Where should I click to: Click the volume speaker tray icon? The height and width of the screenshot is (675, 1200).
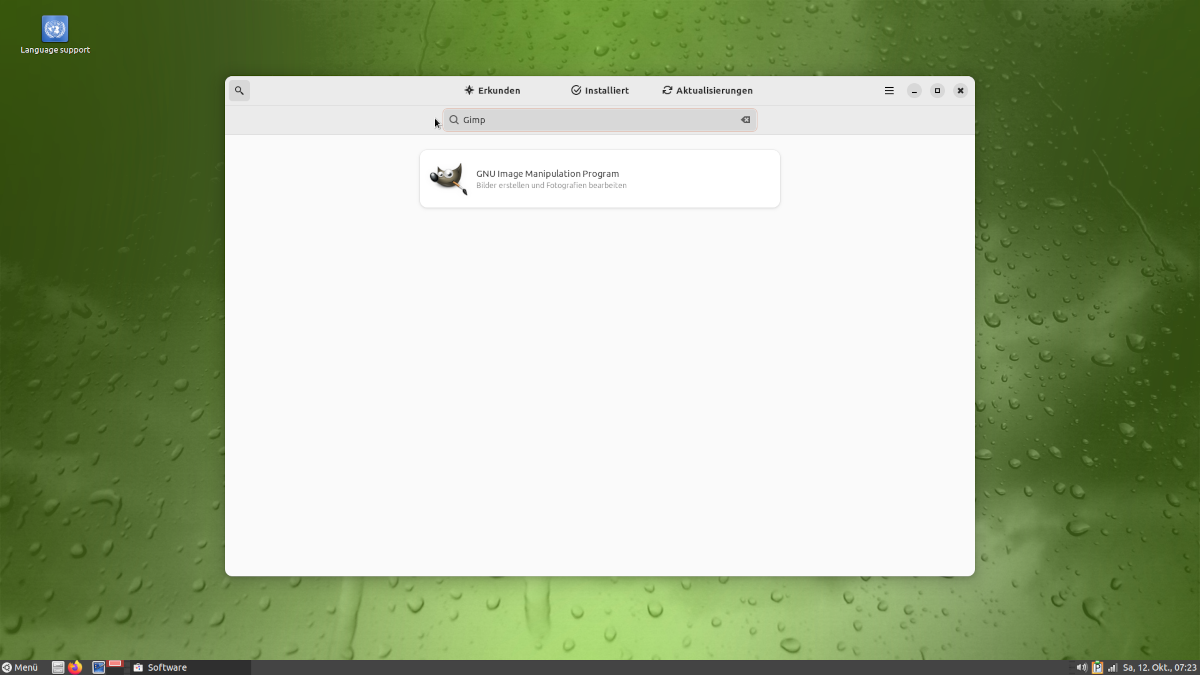pyautogui.click(x=1081, y=667)
